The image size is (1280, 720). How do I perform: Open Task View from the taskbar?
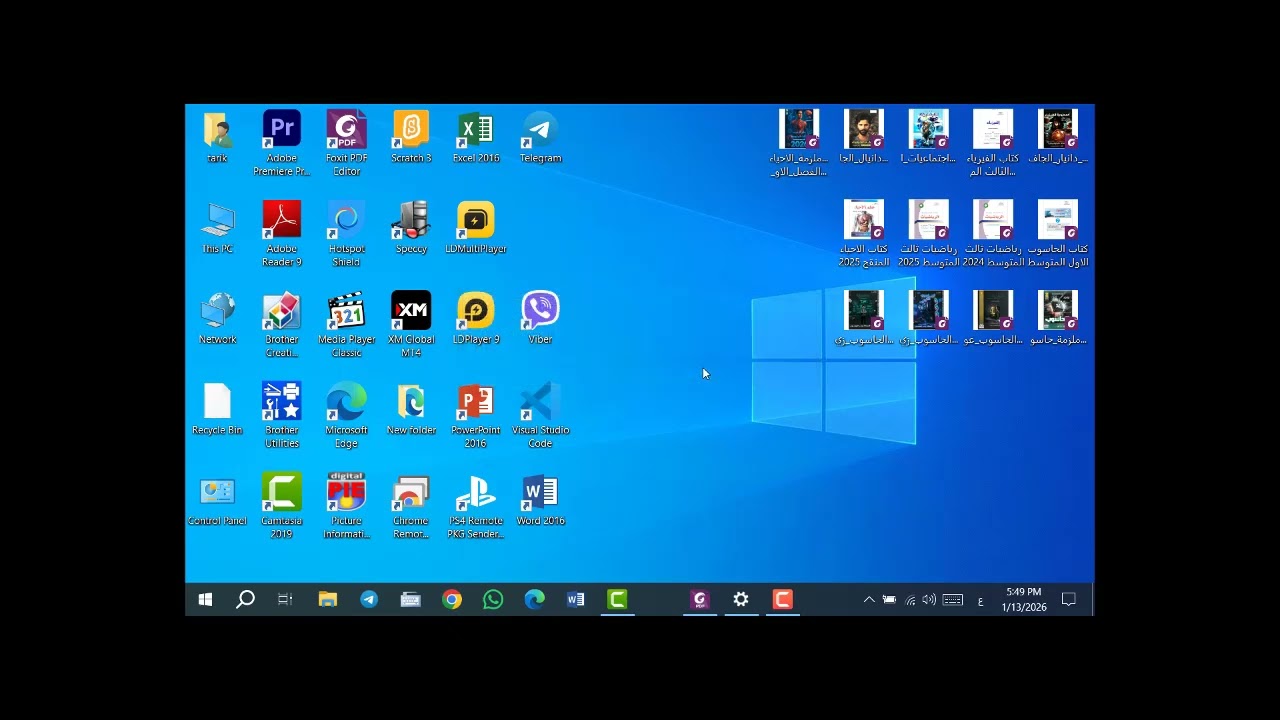click(x=285, y=599)
